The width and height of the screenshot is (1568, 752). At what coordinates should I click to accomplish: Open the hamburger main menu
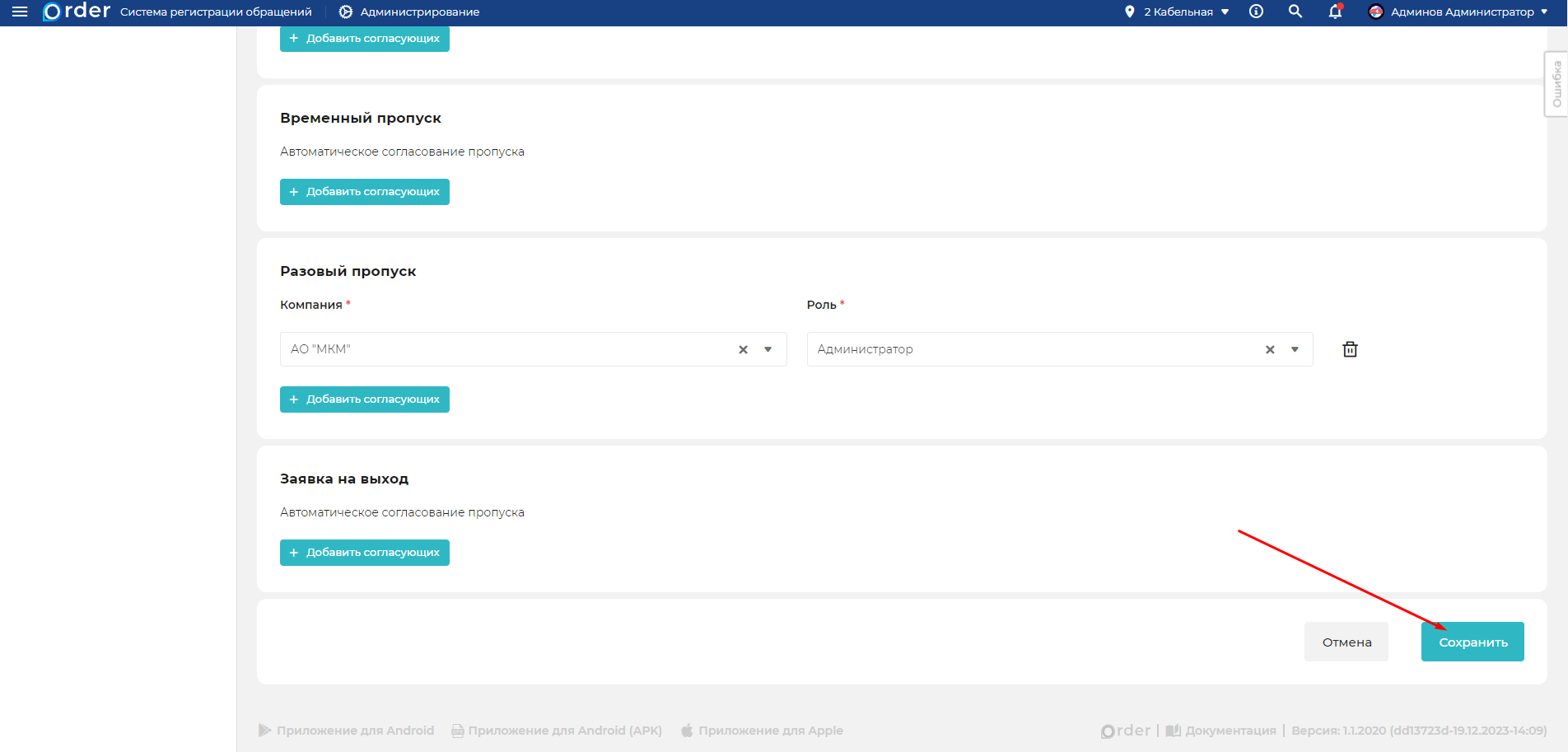click(x=20, y=12)
